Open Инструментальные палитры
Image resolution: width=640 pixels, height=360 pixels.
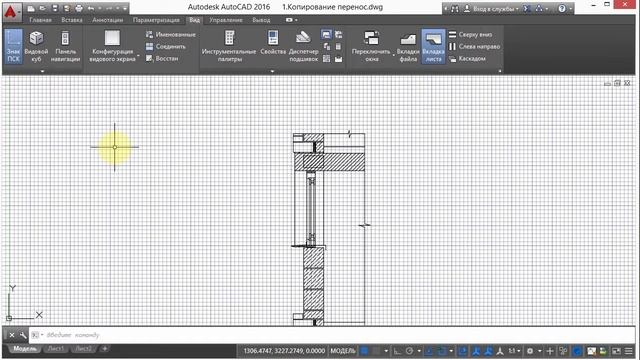click(x=229, y=46)
